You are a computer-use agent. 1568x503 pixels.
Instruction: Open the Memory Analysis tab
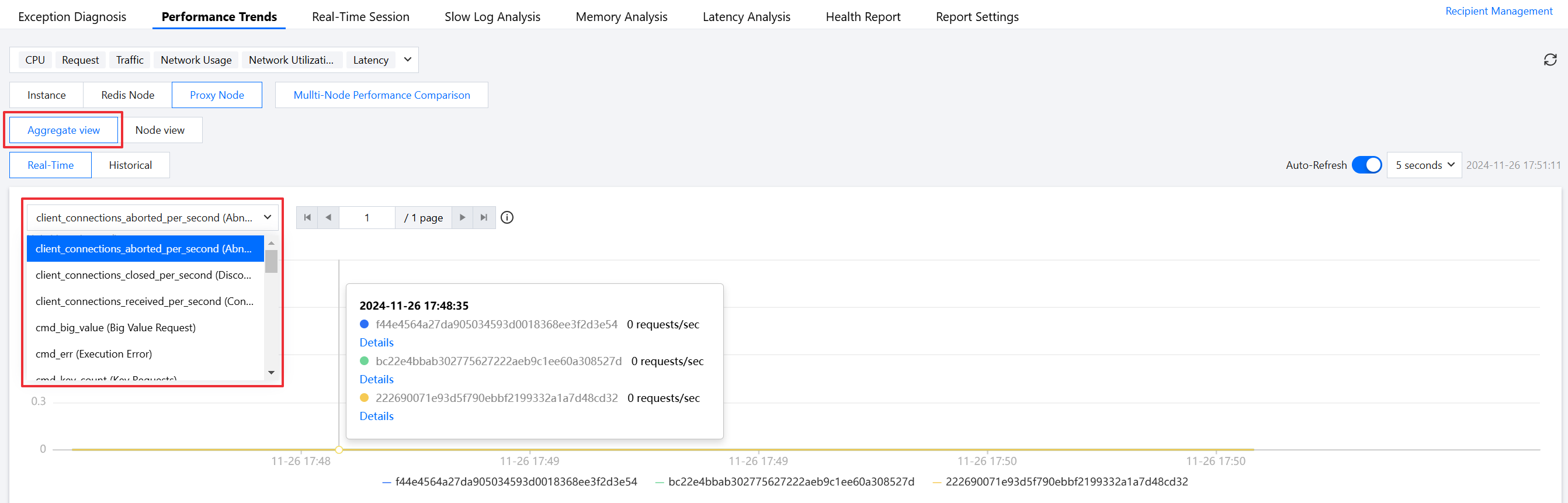coord(621,17)
